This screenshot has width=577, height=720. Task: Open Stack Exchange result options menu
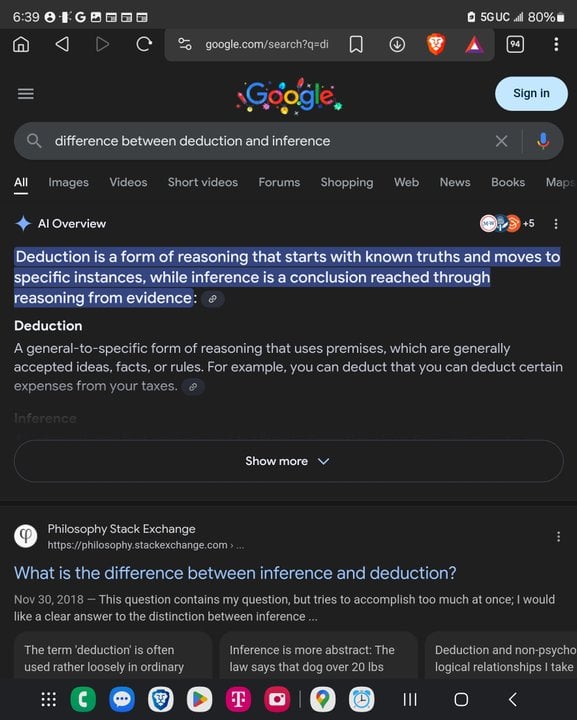(x=558, y=536)
